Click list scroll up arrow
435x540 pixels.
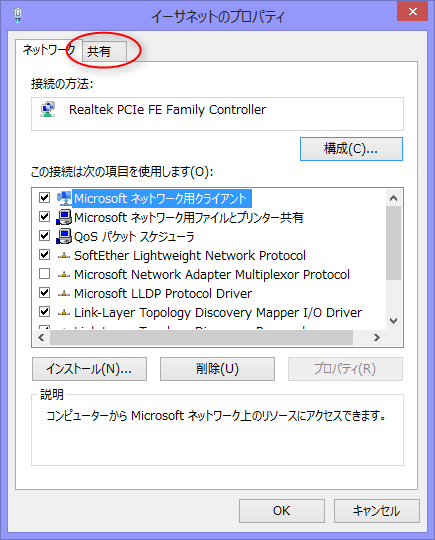[393, 198]
